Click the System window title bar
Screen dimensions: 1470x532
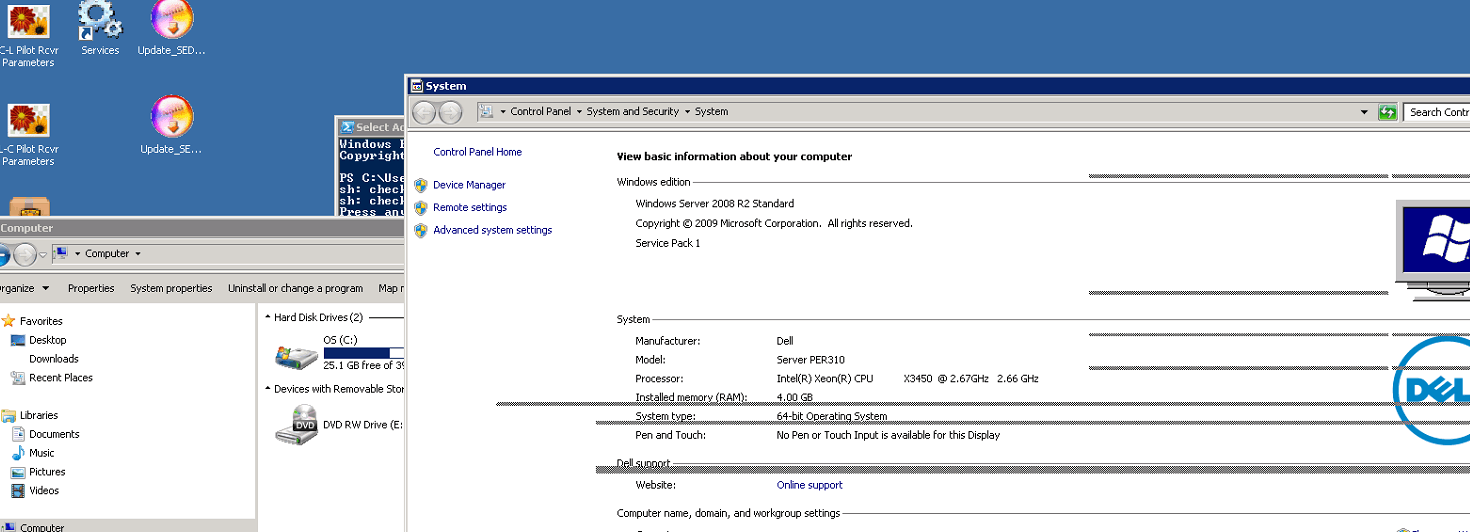click(938, 86)
